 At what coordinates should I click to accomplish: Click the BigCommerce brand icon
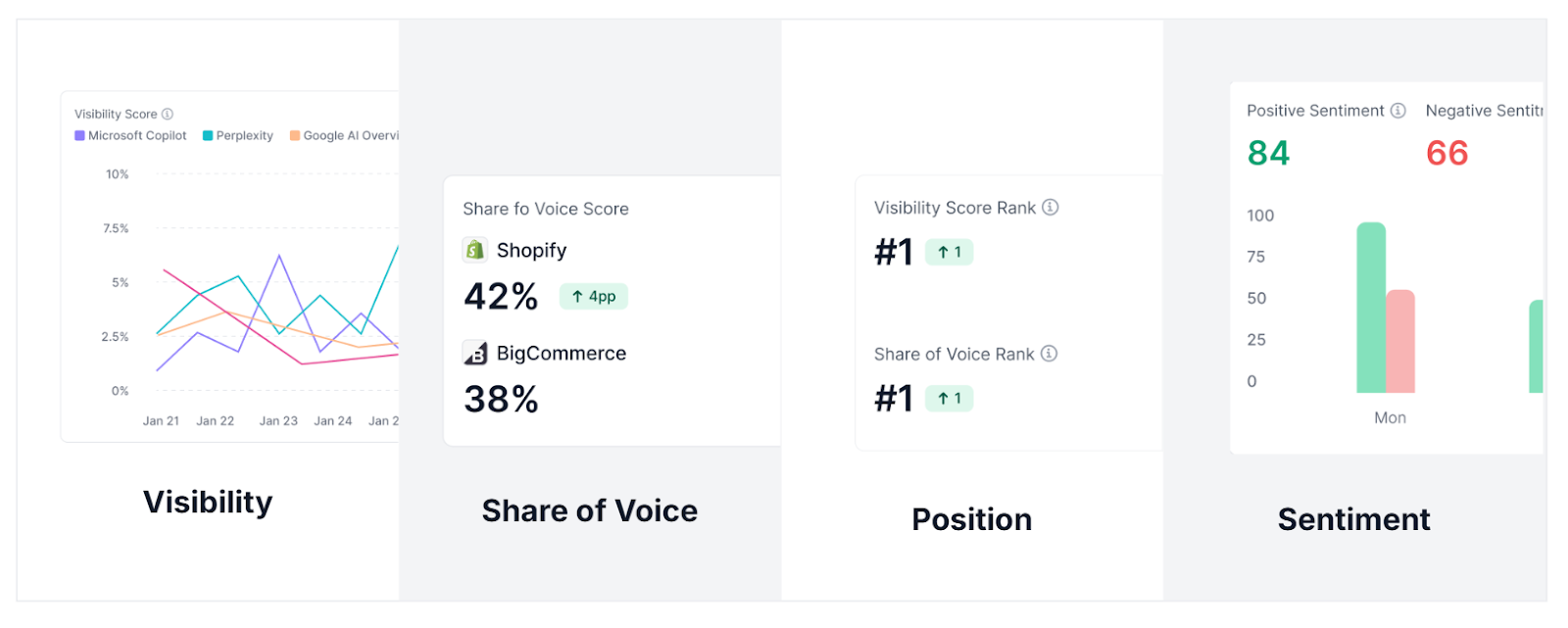click(474, 353)
